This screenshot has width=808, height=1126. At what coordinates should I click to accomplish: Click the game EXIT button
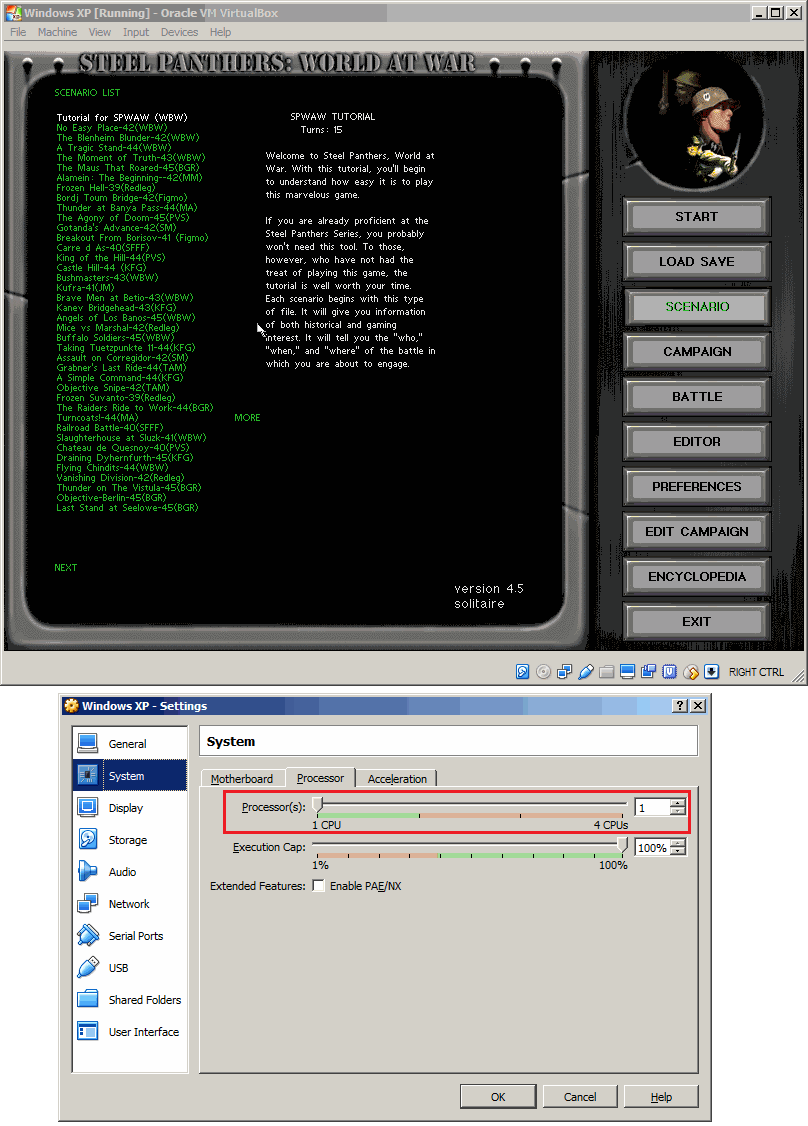tap(697, 621)
